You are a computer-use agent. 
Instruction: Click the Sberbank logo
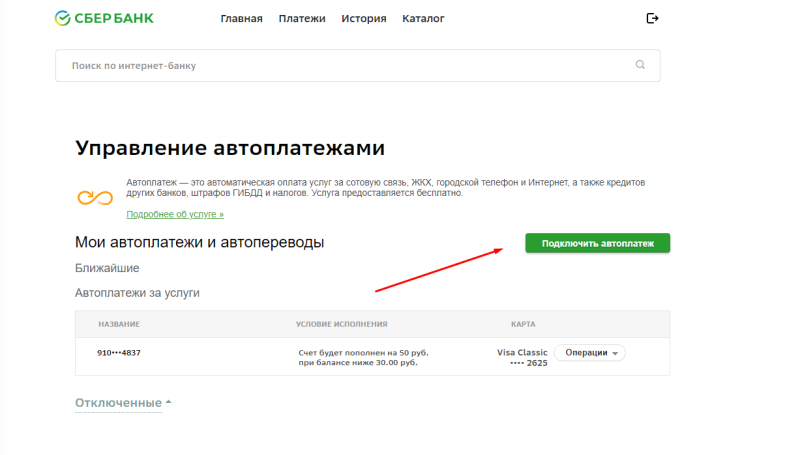(104, 18)
